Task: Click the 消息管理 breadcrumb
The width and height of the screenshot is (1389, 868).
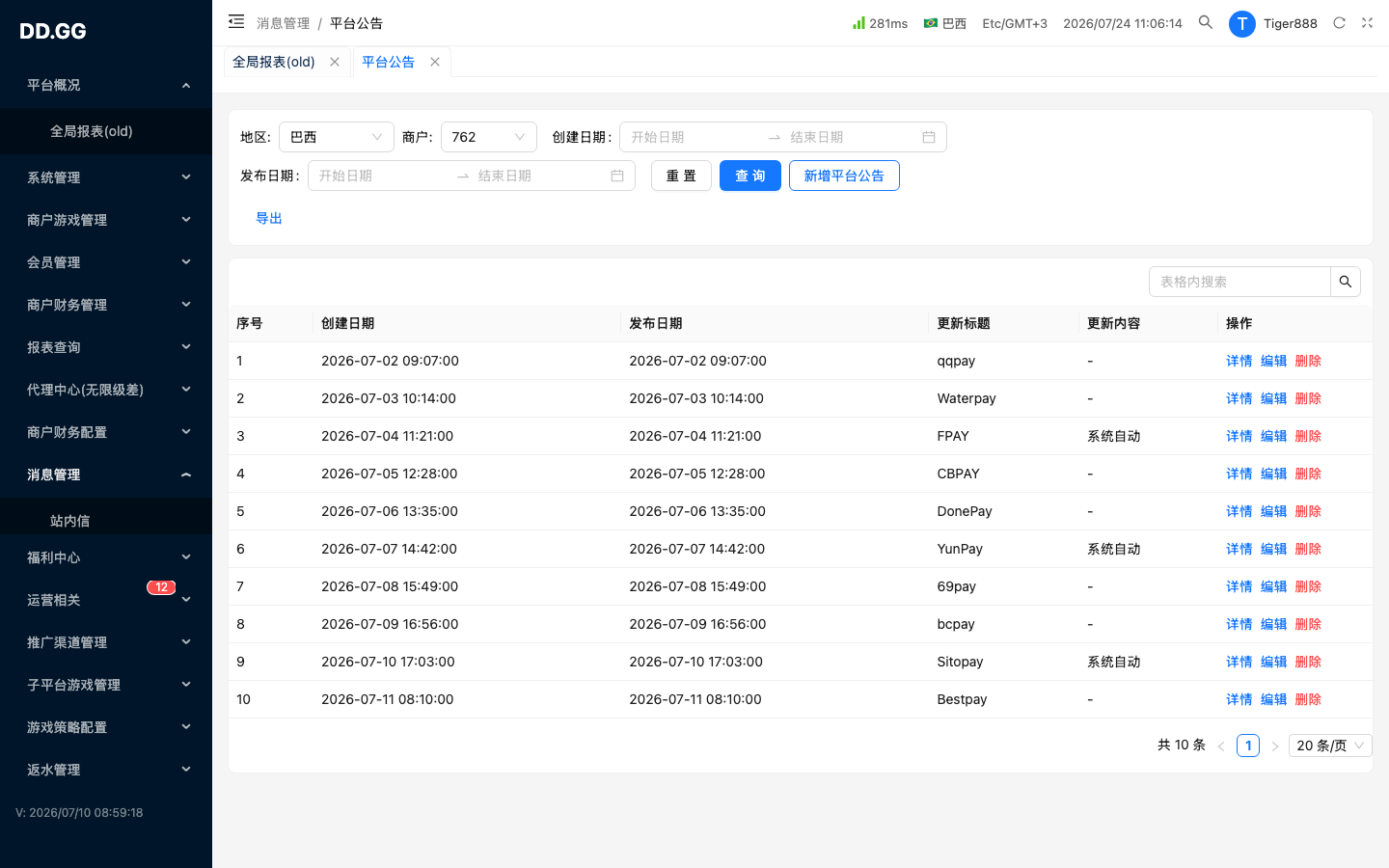Action: (284, 23)
